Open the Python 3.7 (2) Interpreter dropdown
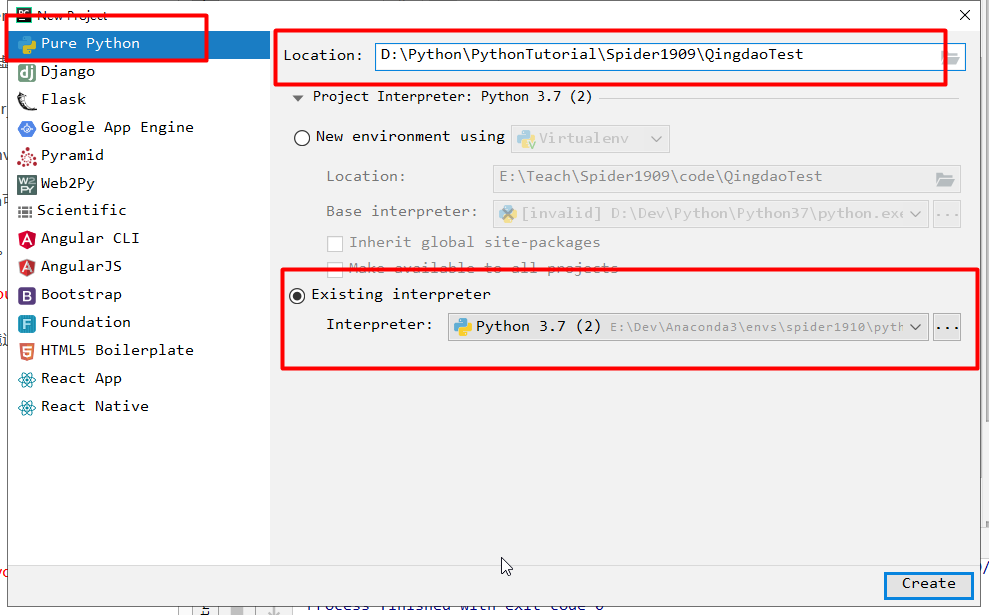Viewport: 989px width, 615px height. click(688, 327)
